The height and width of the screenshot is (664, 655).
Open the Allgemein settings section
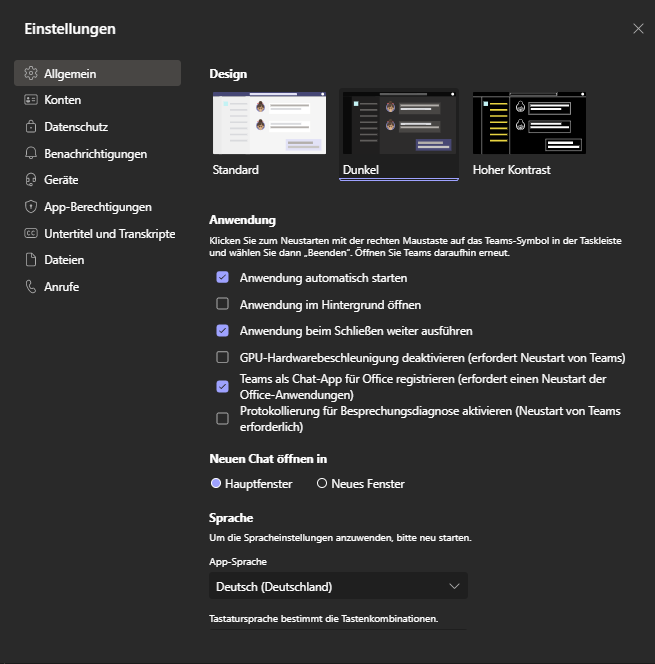tap(97, 73)
